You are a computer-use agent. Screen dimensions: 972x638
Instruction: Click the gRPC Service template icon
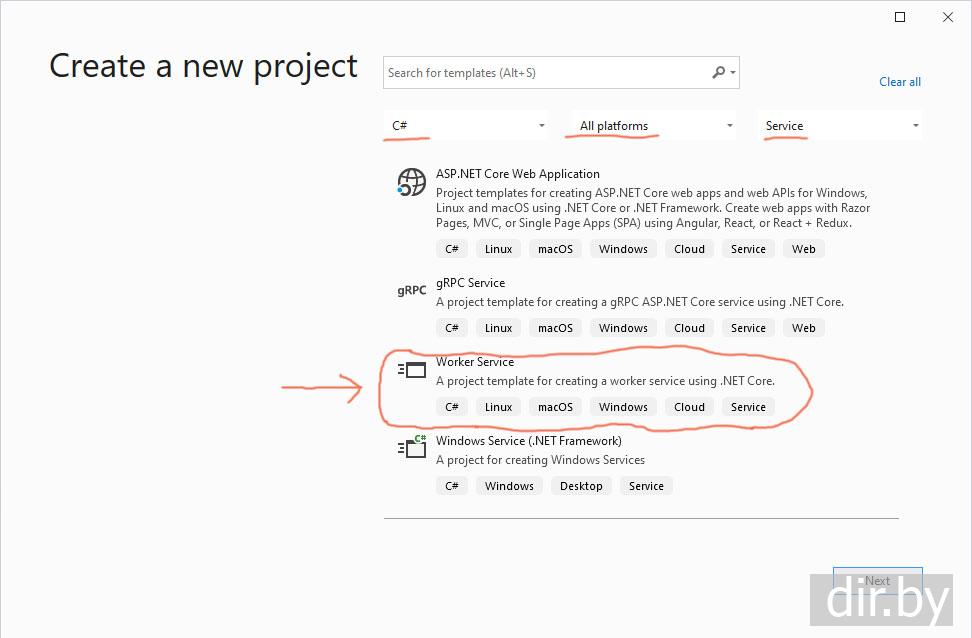412,290
